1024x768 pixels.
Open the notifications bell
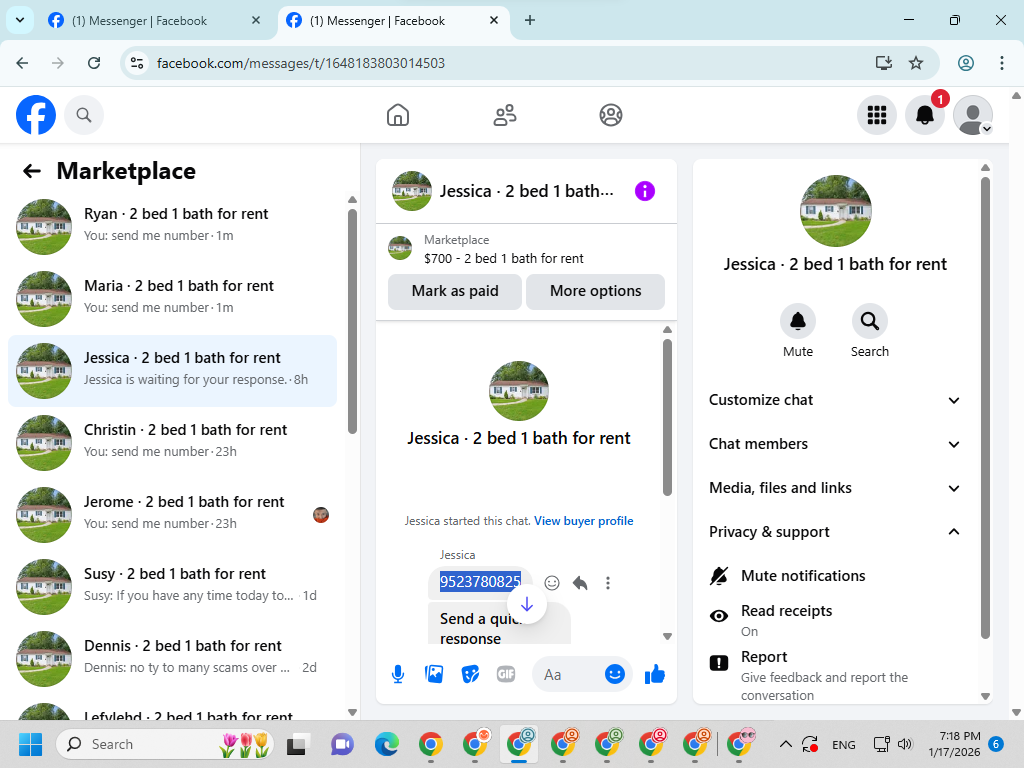[x=925, y=116]
